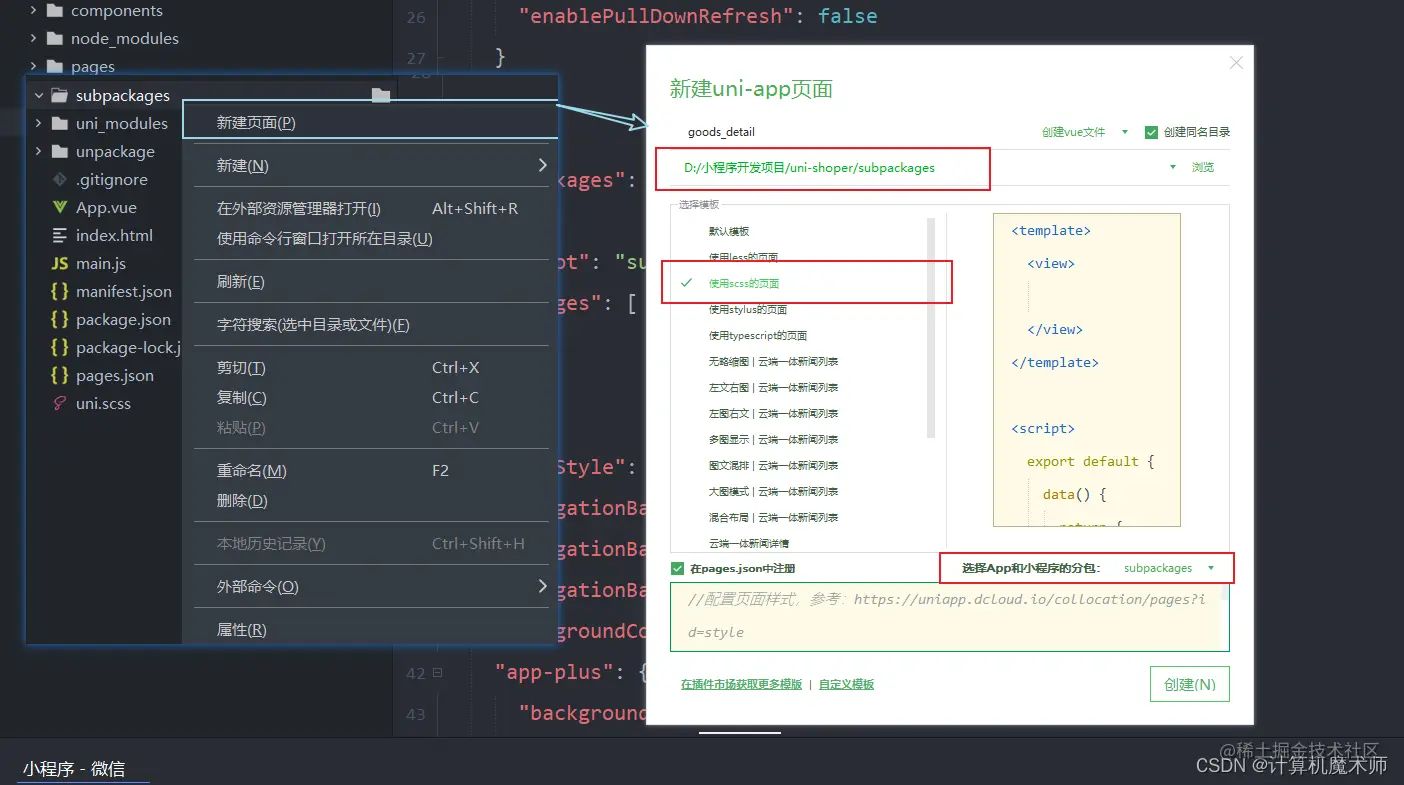Viewport: 1404px width, 785px height.
Task: Click the braces icon of manifest.json
Action: pos(59,292)
